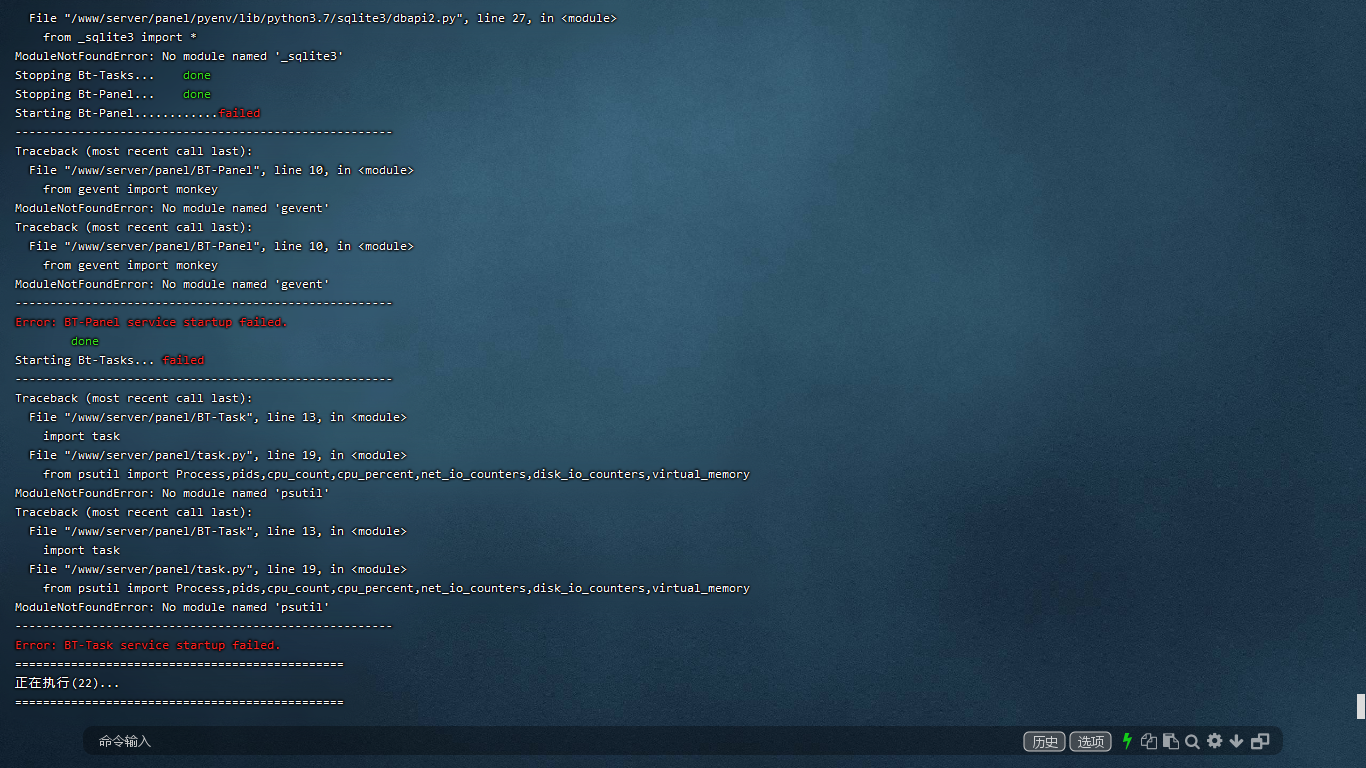Screen dimensions: 1366x768
Task: Click the green lightning quick command icon
Action: point(1127,741)
